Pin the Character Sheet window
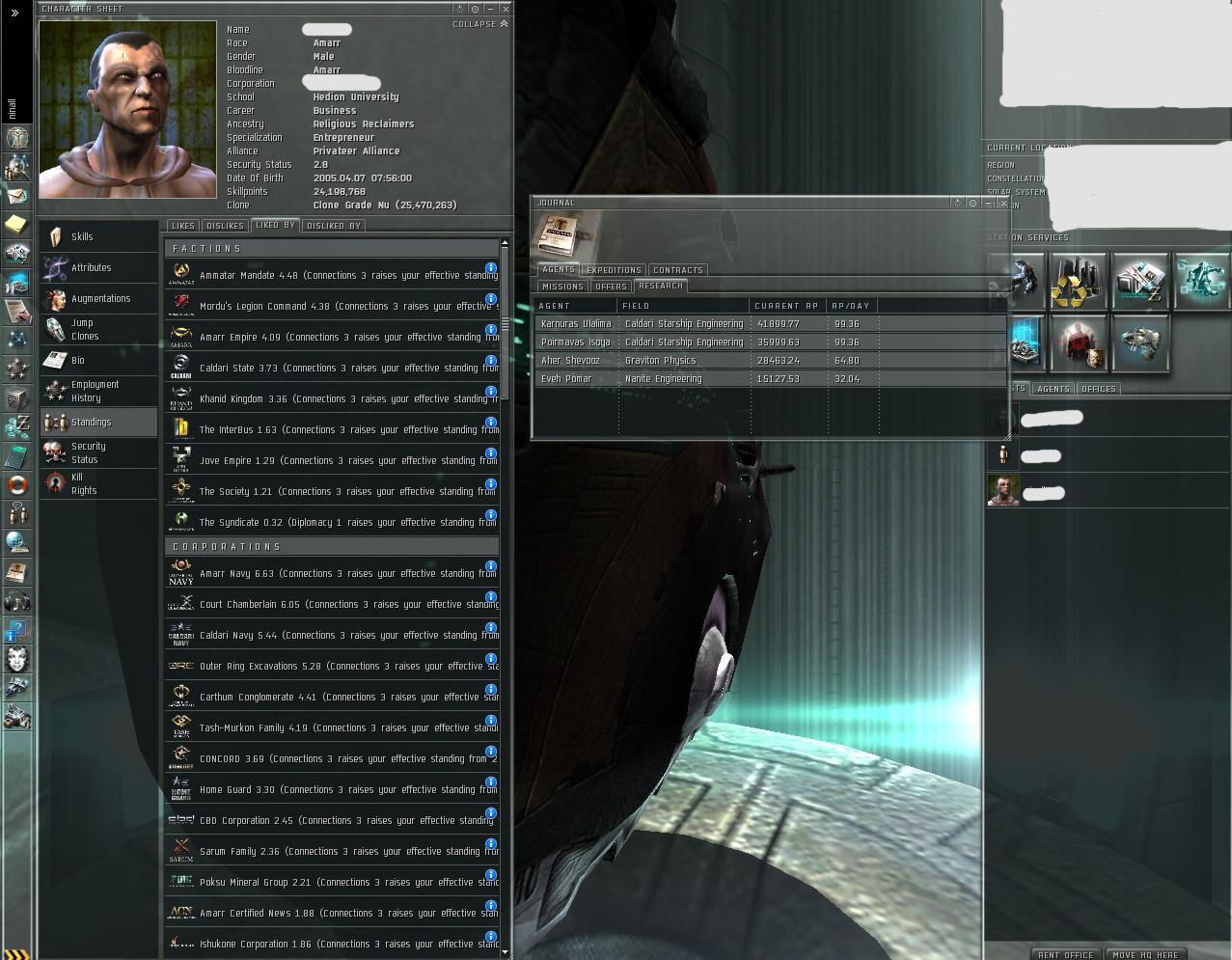 tap(475, 9)
